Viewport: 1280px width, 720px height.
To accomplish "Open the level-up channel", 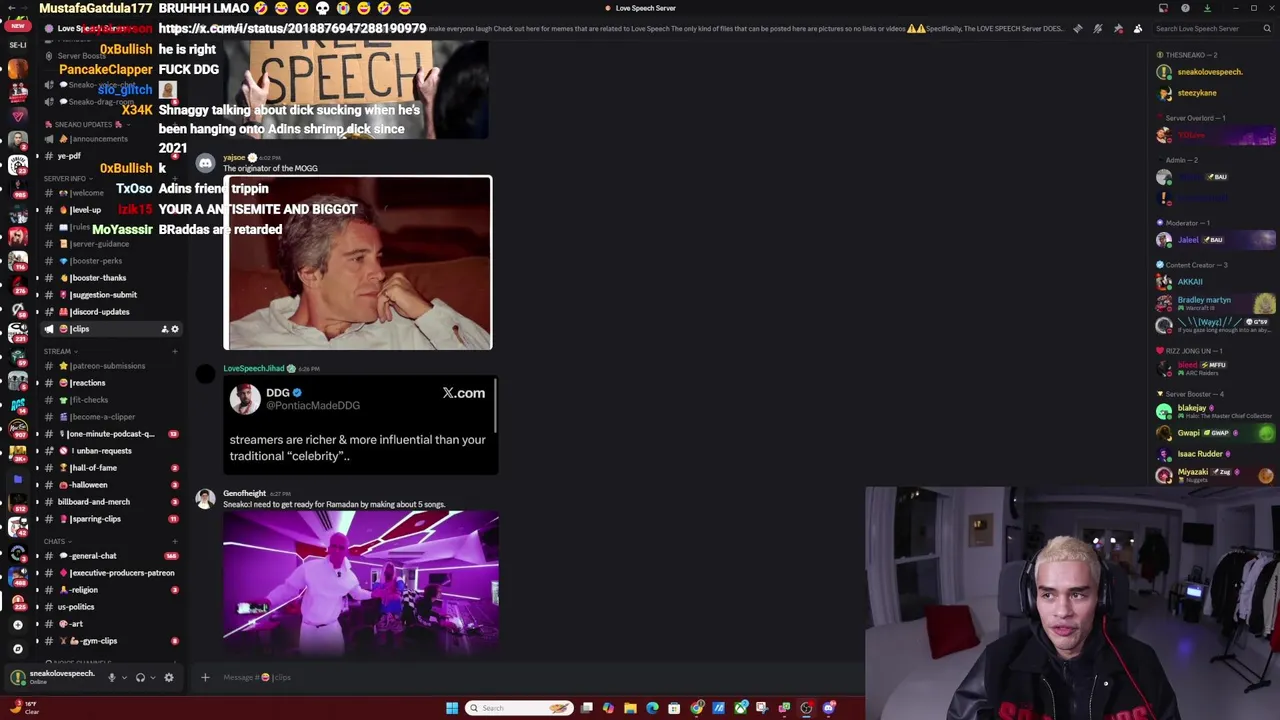I will click(110, 210).
